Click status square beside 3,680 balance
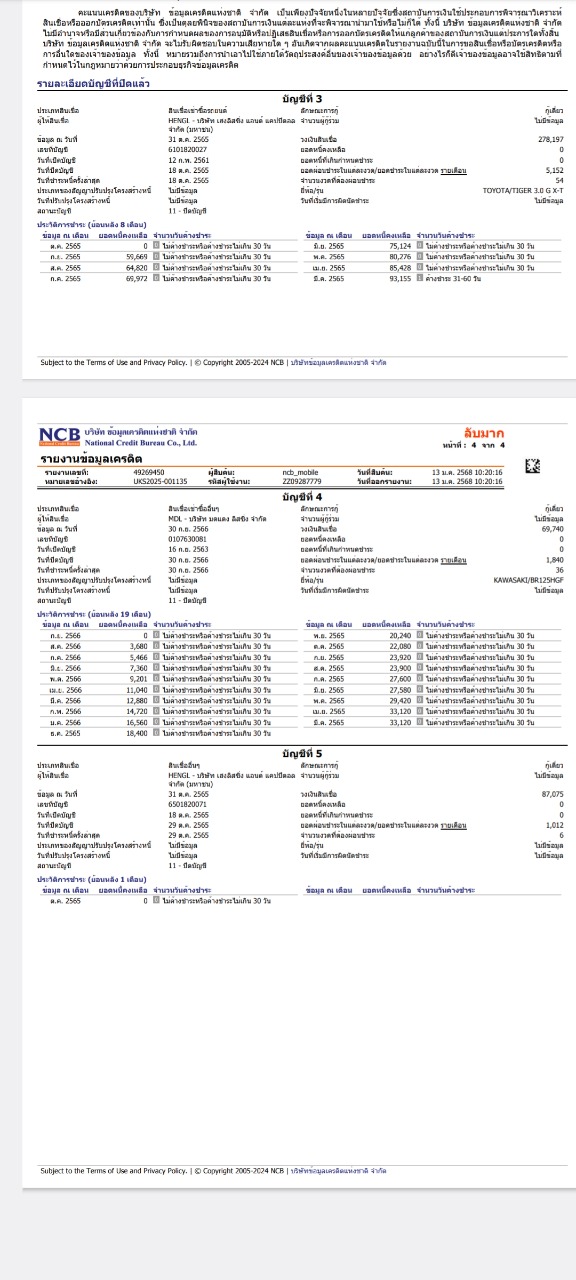 156,646
